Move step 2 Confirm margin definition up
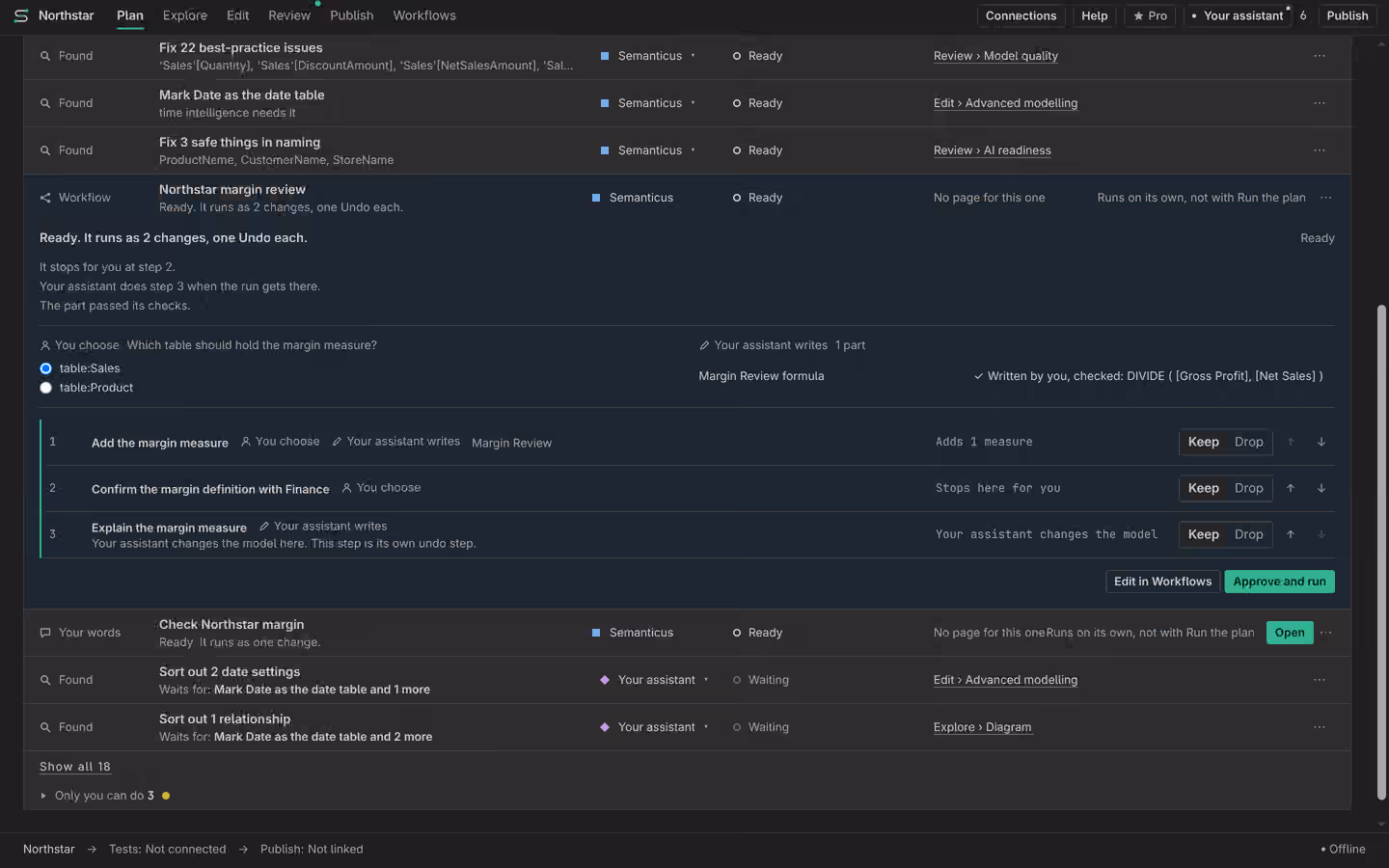This screenshot has height=868, width=1389. (x=1291, y=488)
